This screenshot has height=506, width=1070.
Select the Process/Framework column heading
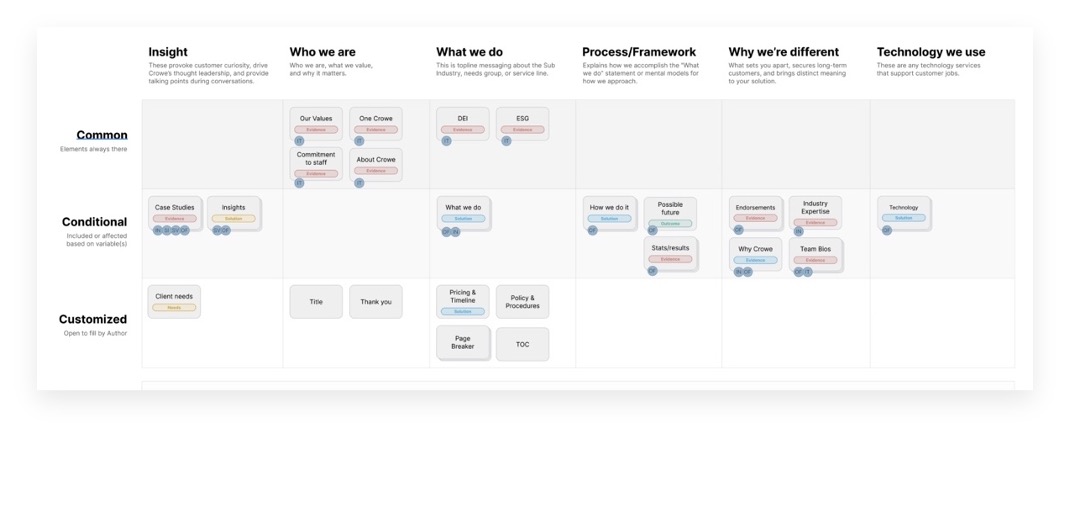coord(639,52)
